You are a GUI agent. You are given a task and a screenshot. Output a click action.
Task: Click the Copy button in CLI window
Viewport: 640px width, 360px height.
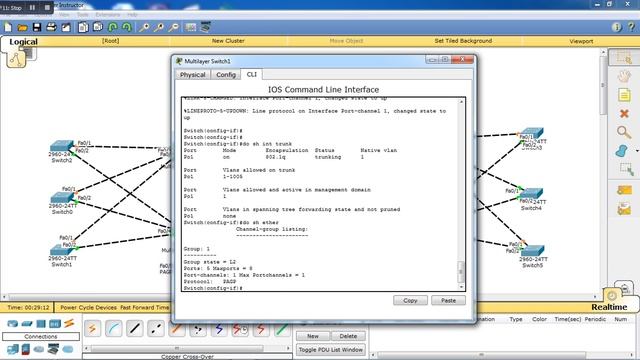click(410, 300)
